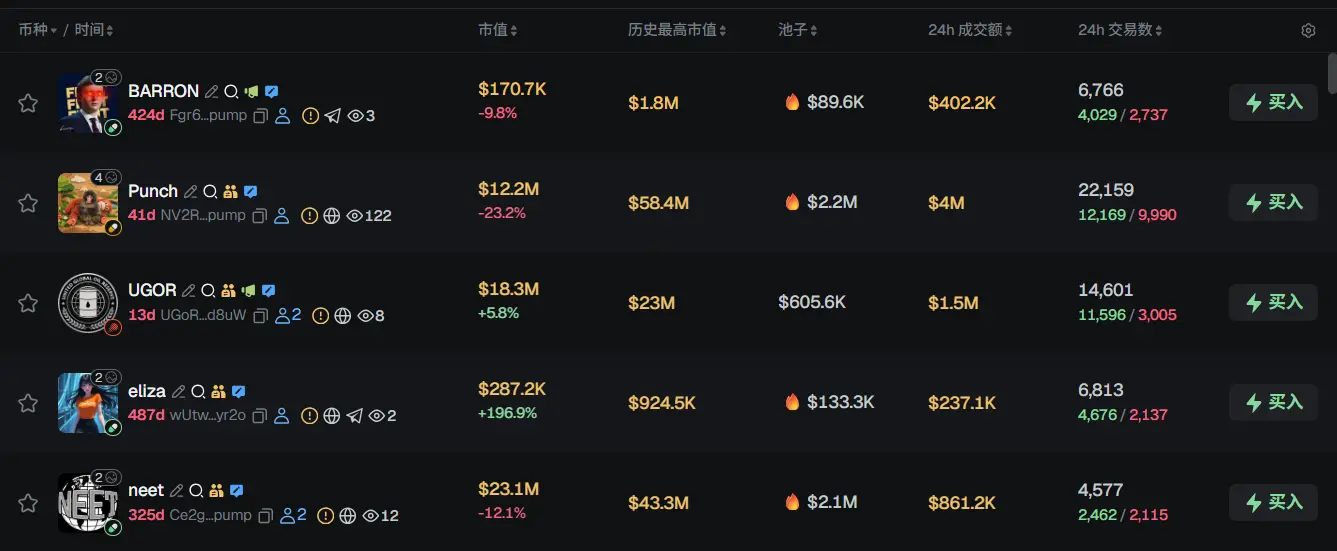Sort the list by 24h 成交额

click(970, 30)
